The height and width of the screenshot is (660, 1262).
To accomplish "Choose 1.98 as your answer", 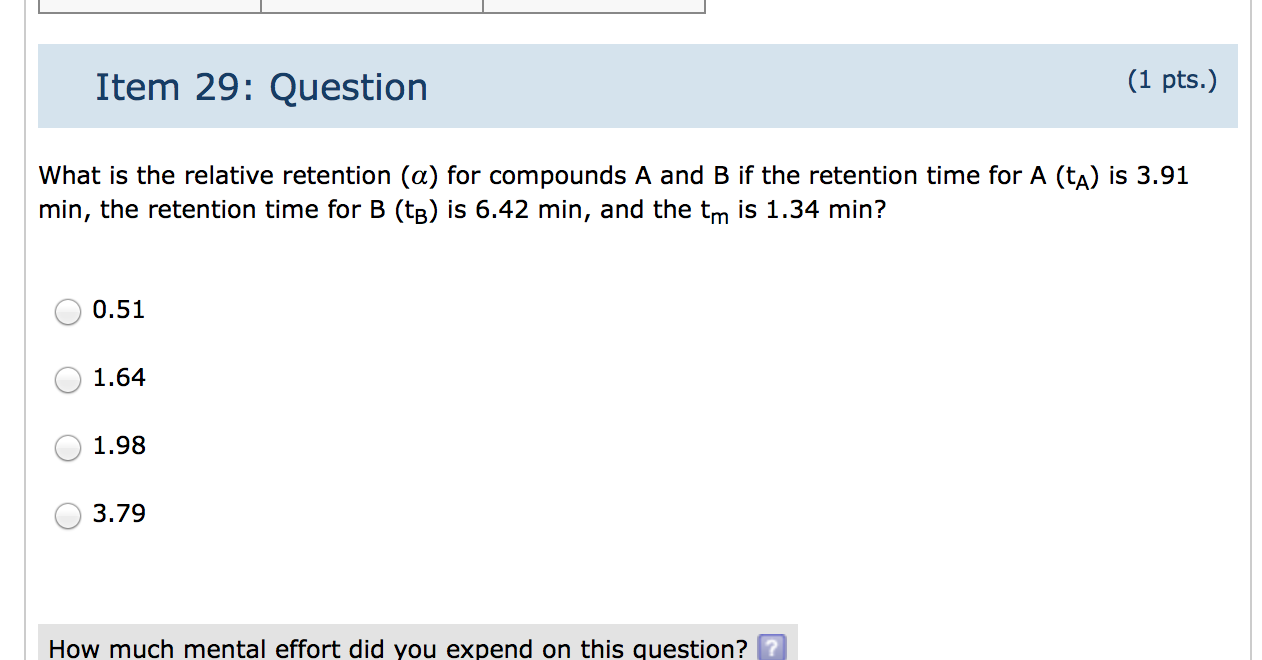I will (67, 447).
